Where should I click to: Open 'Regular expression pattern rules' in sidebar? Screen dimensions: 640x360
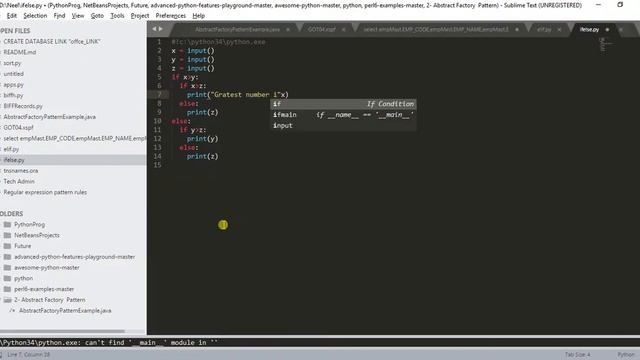click(x=45, y=192)
